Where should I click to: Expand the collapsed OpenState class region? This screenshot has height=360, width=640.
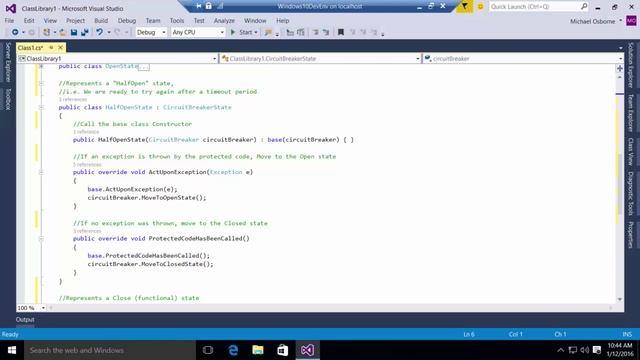pyautogui.click(x=41, y=66)
